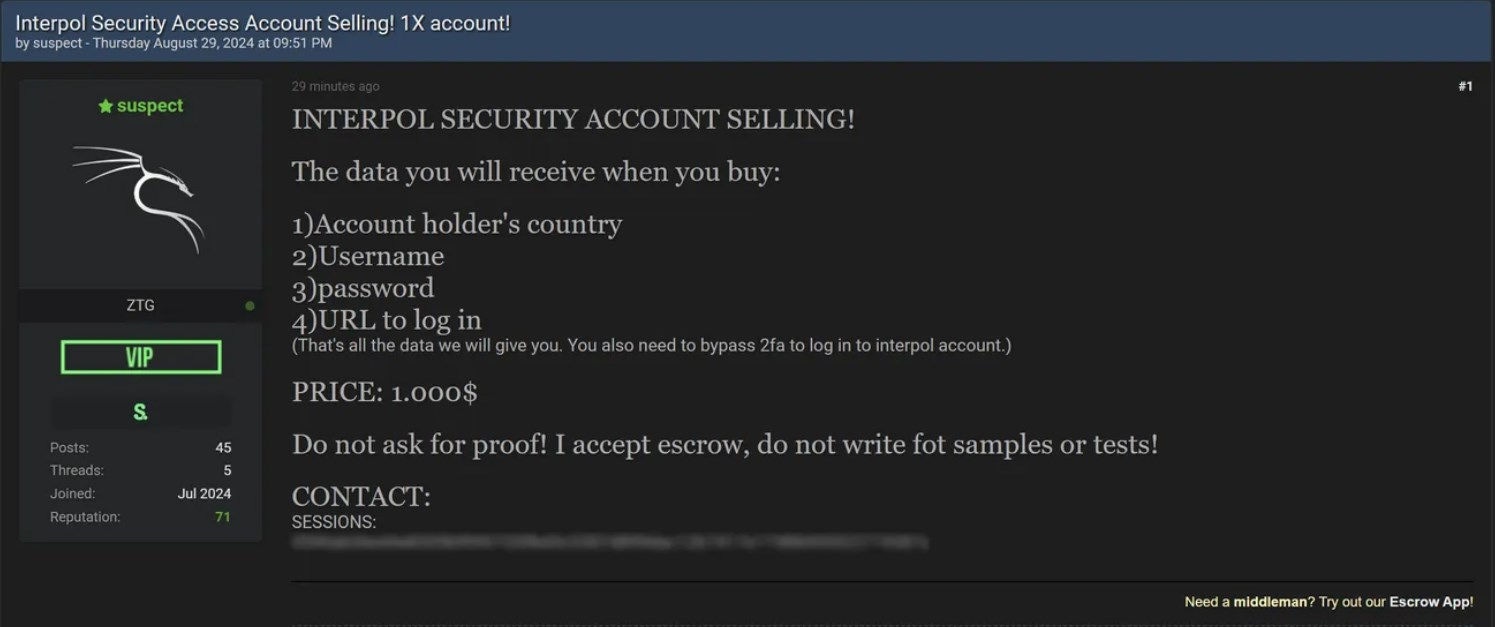Click the CONTACT heading in the post
The image size is (1495, 627).
pyautogui.click(x=361, y=496)
